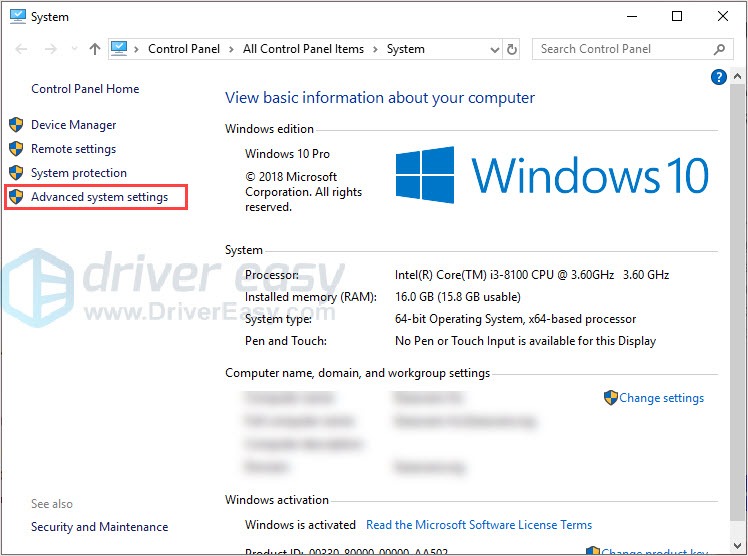Click the search magnifier icon

[x=719, y=49]
